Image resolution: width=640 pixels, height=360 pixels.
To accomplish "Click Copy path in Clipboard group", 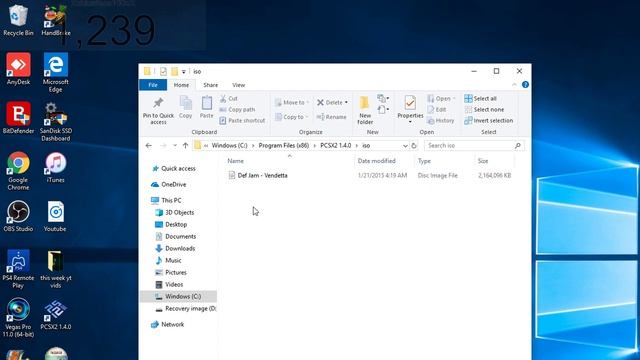I will [237, 109].
